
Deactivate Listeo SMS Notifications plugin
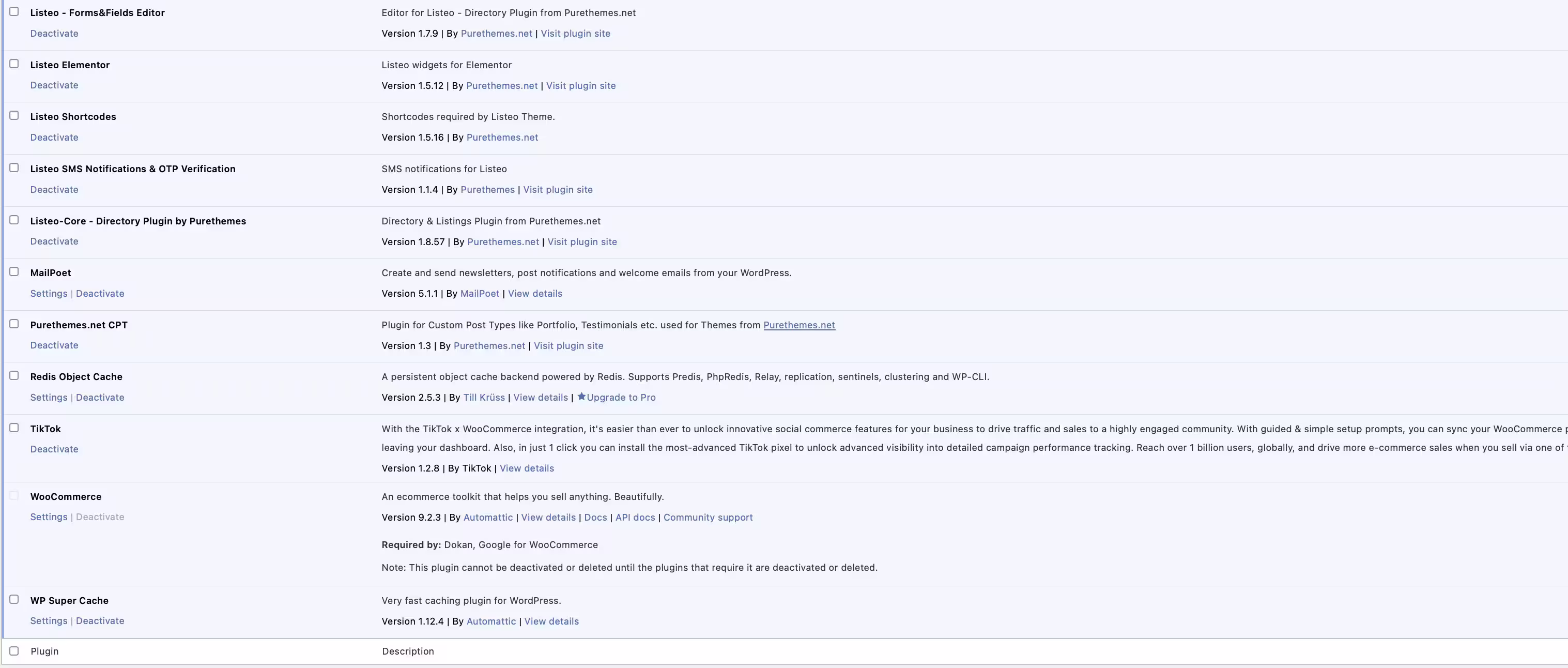click(x=54, y=189)
